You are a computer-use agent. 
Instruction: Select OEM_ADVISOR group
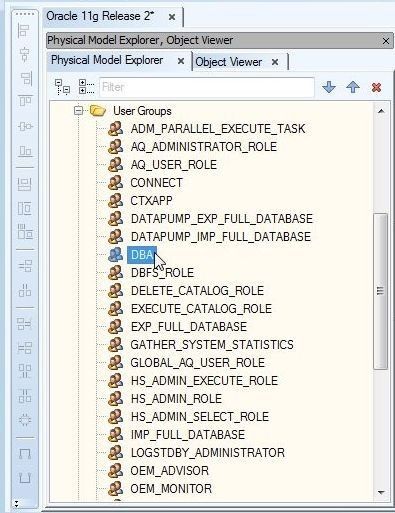pyautogui.click(x=169, y=471)
